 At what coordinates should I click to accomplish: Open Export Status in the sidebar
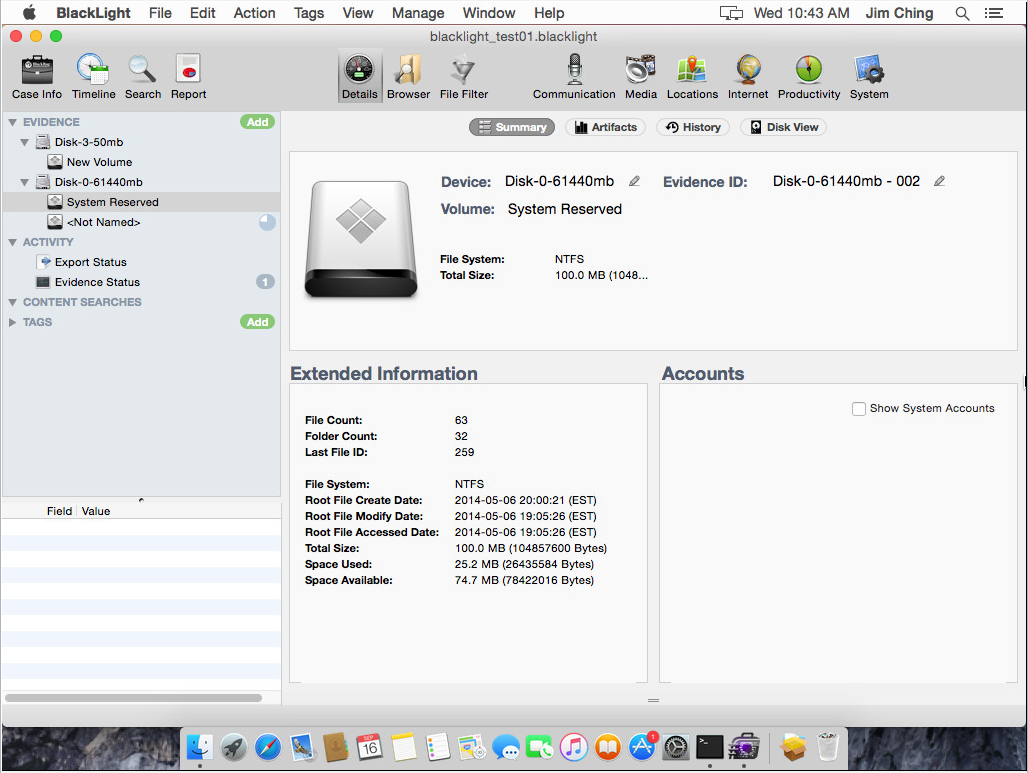90,262
